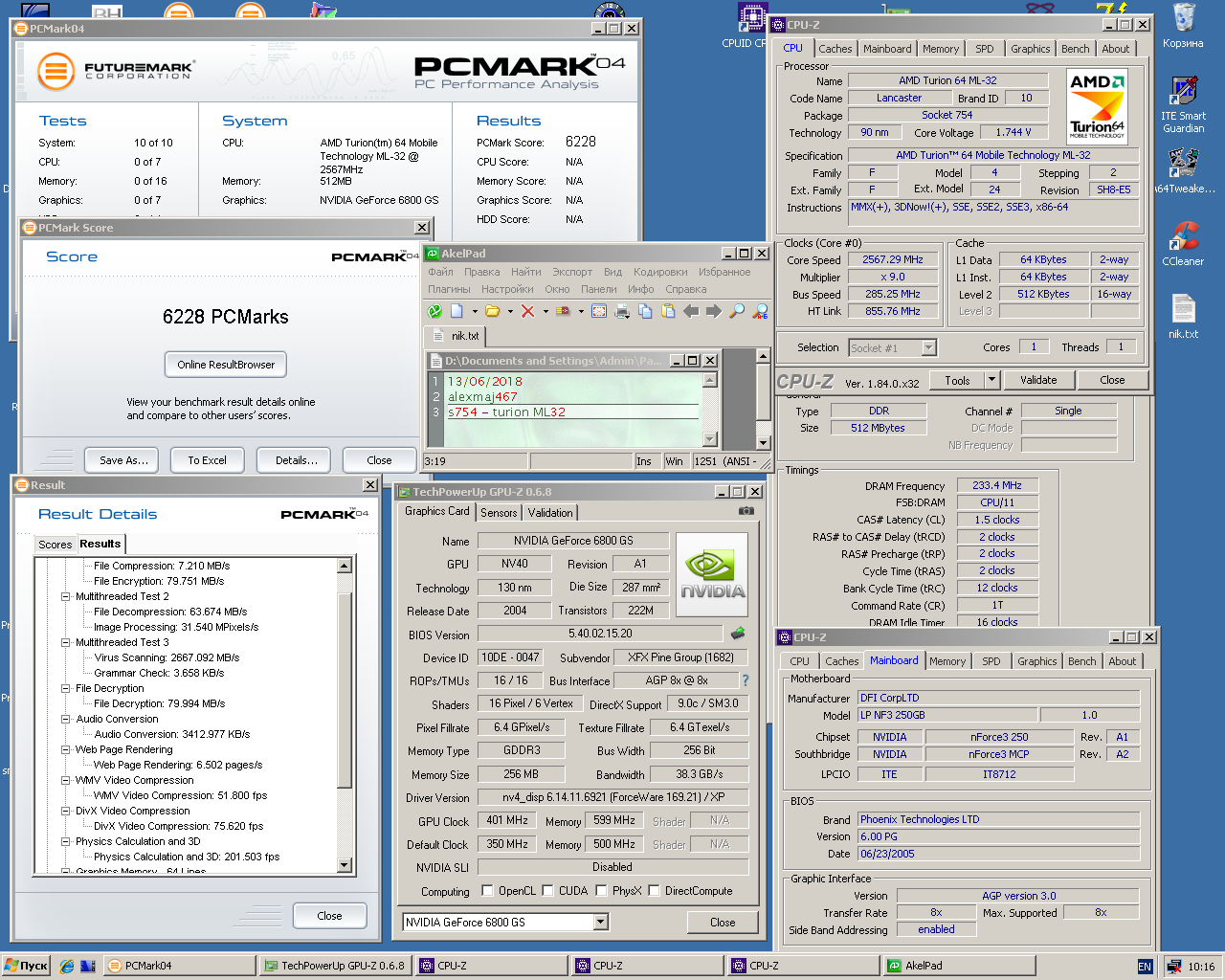Click the AkelPad new document icon
This screenshot has width=1225, height=980.
[x=457, y=311]
